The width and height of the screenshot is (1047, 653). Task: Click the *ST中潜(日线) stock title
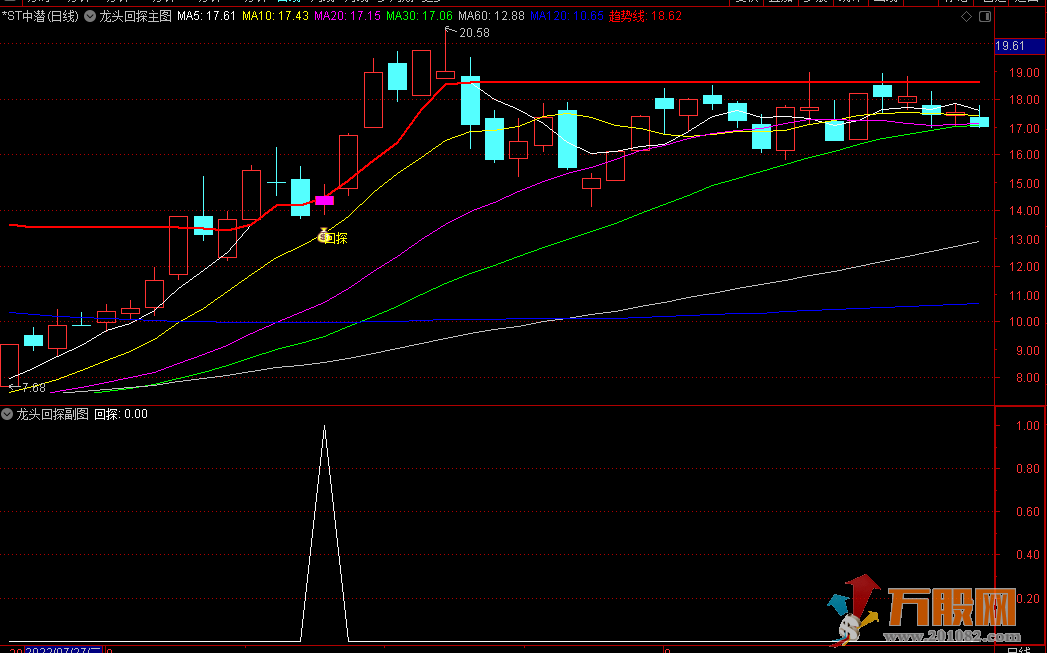coord(41,16)
